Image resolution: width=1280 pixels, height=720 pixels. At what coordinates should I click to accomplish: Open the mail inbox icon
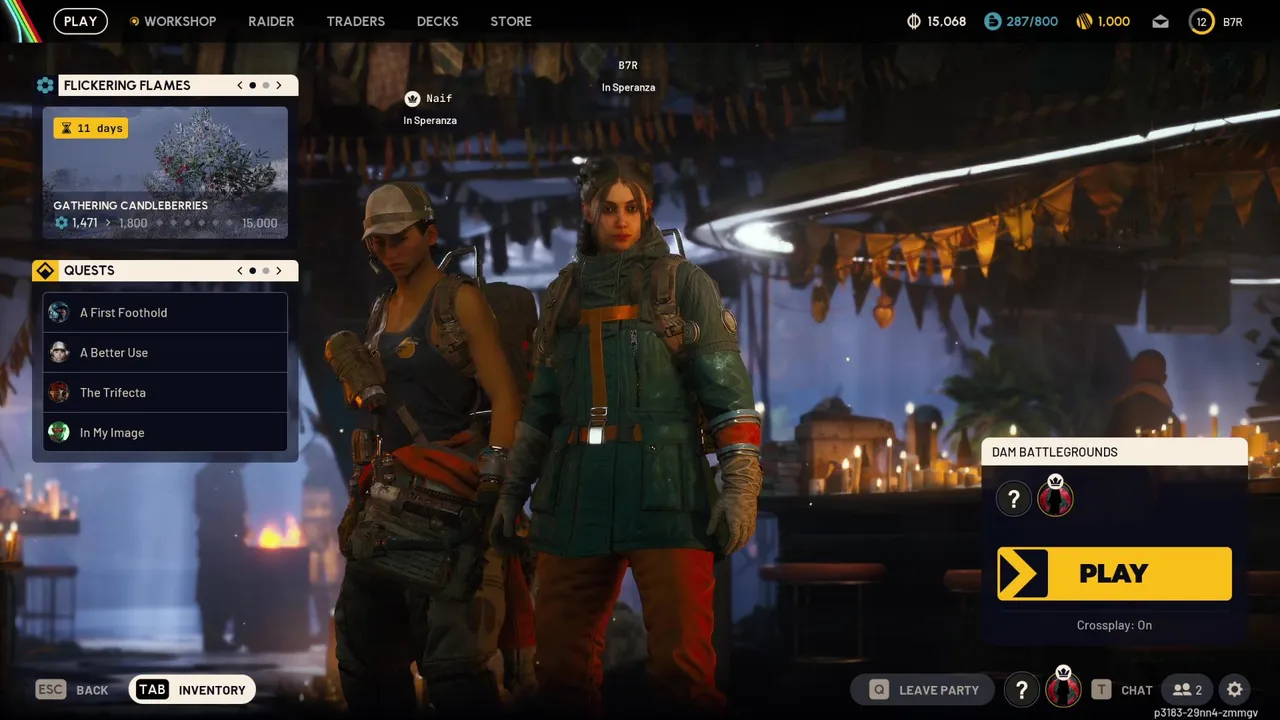pos(1160,21)
